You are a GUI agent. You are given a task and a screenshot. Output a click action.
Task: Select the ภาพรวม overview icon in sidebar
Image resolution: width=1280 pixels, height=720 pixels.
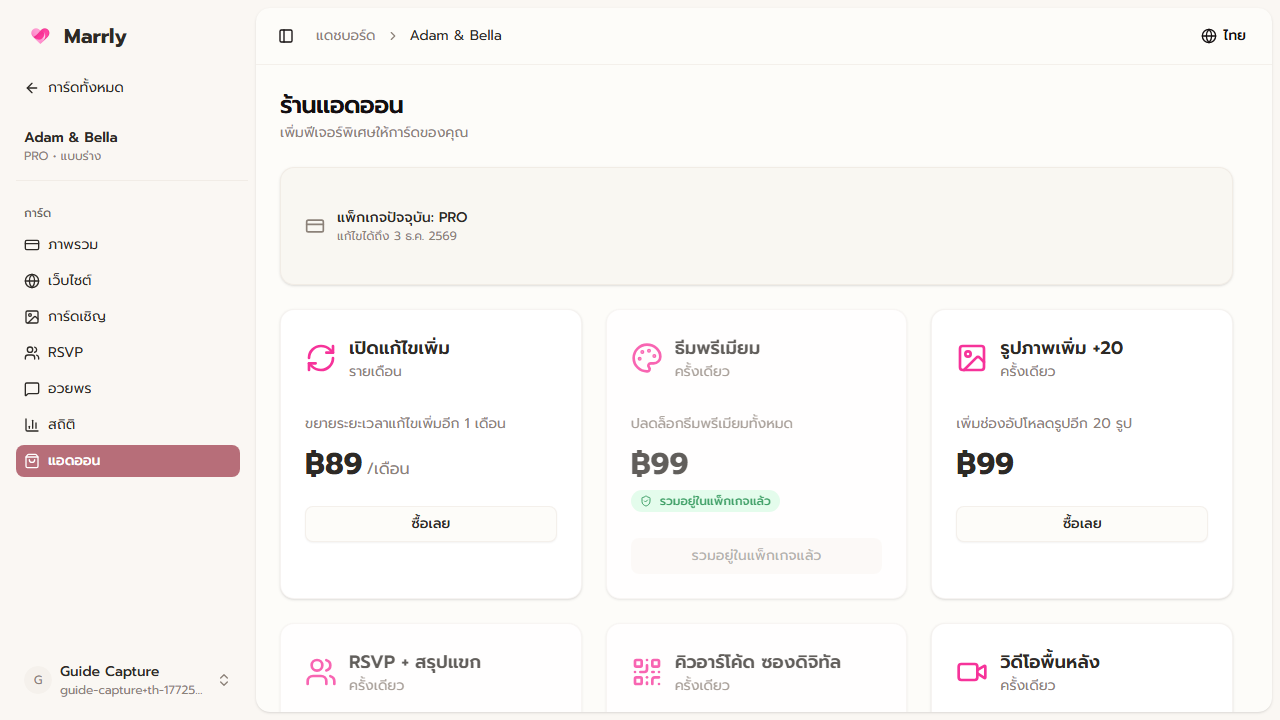31,244
